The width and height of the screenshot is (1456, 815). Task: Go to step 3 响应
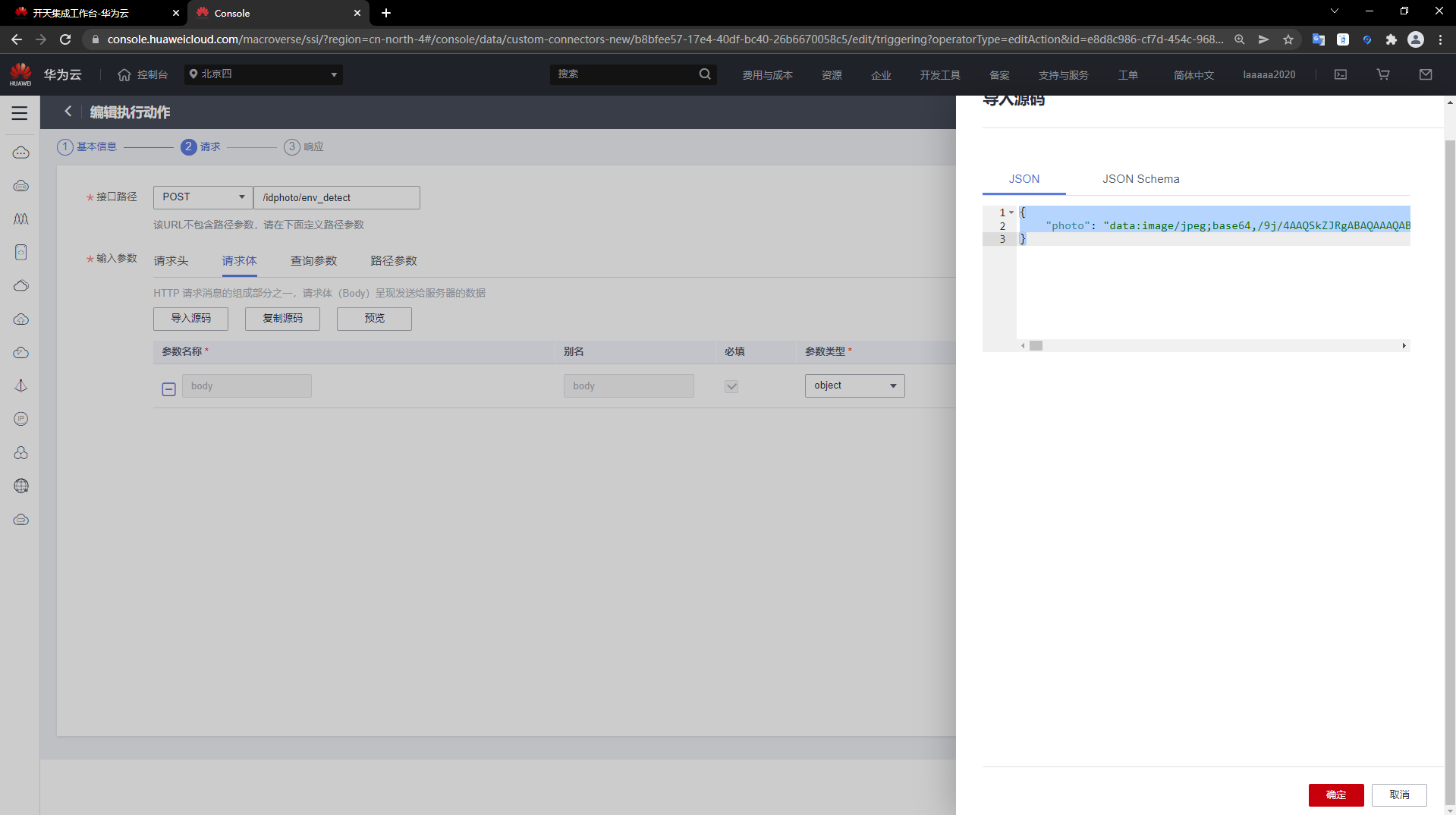(x=303, y=147)
